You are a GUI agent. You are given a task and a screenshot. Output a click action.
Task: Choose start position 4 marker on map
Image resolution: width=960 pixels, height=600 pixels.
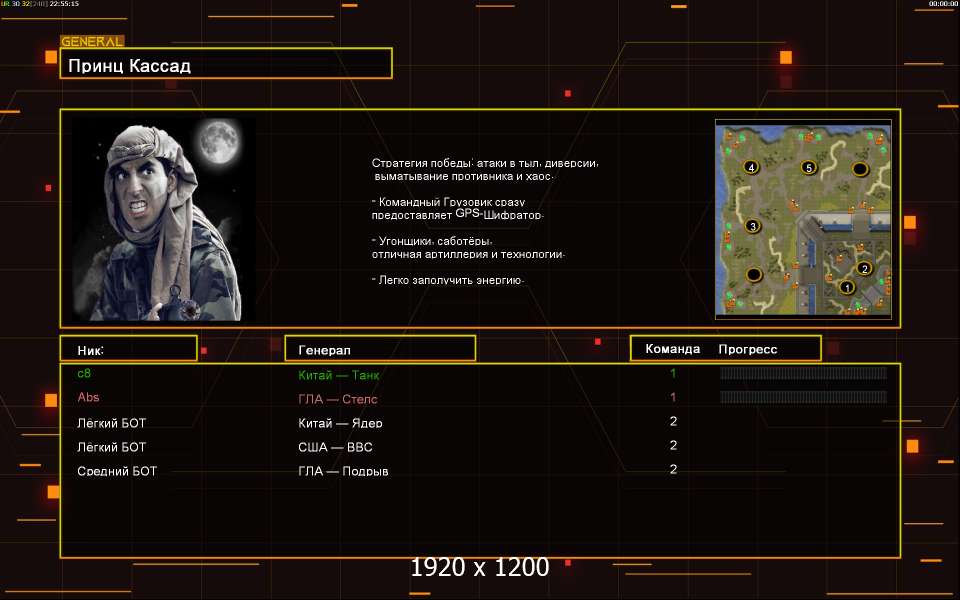(x=751, y=167)
